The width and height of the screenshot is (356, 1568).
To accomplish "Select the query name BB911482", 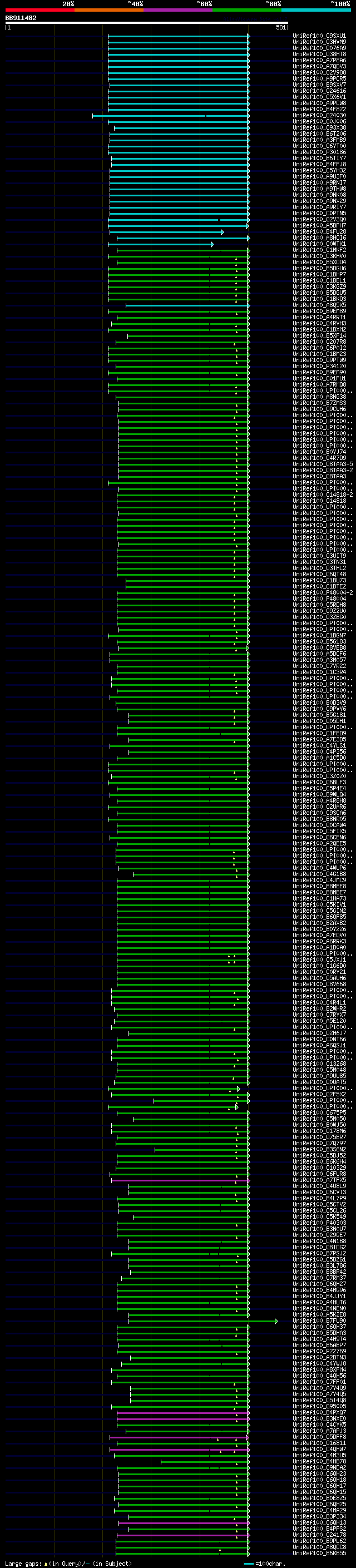I will click(x=21, y=18).
